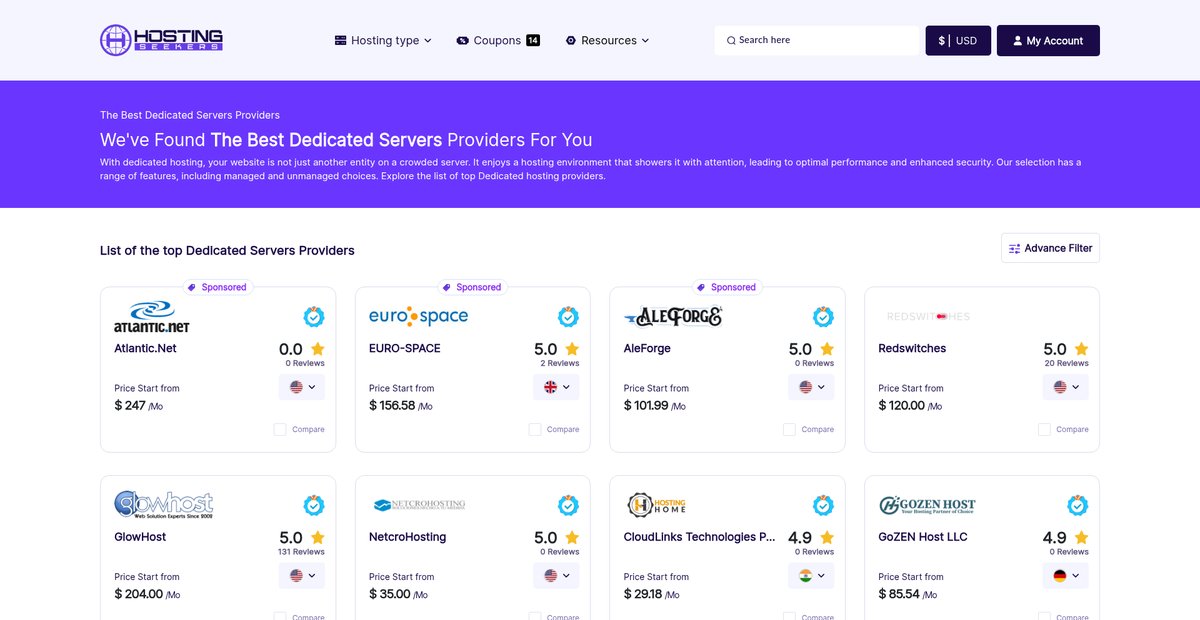This screenshot has height=620, width=1200.
Task: Click the star rating icon for Atlantic.Net
Action: point(318,349)
